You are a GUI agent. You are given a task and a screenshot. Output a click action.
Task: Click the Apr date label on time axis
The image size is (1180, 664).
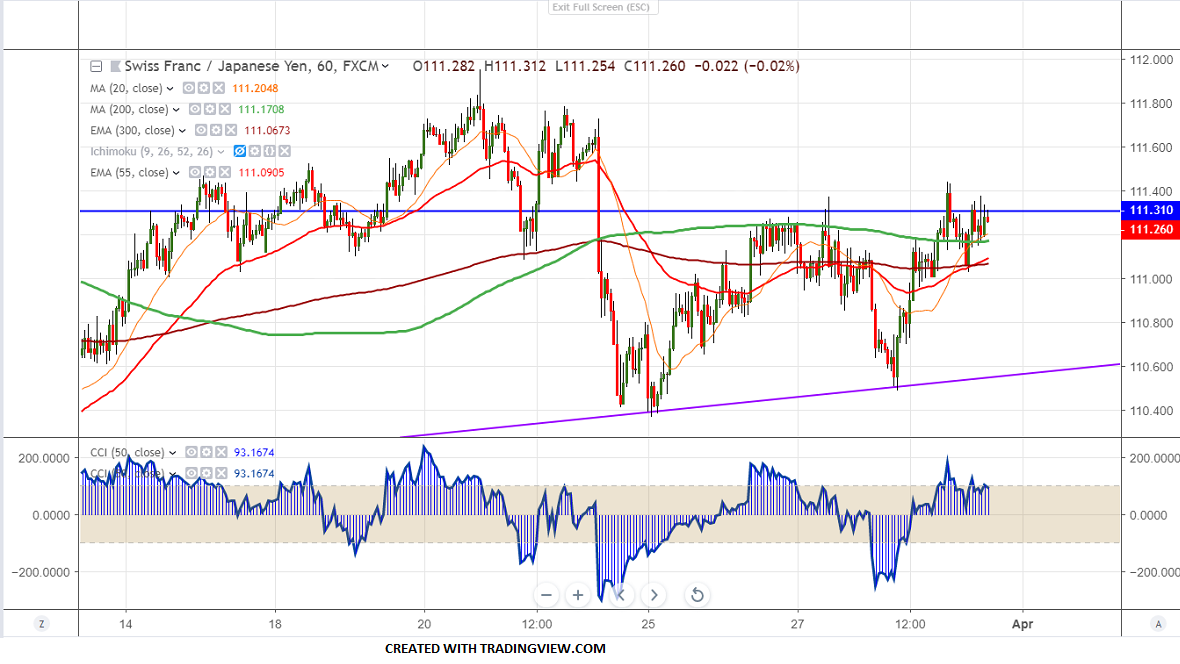pyautogui.click(x=1023, y=624)
